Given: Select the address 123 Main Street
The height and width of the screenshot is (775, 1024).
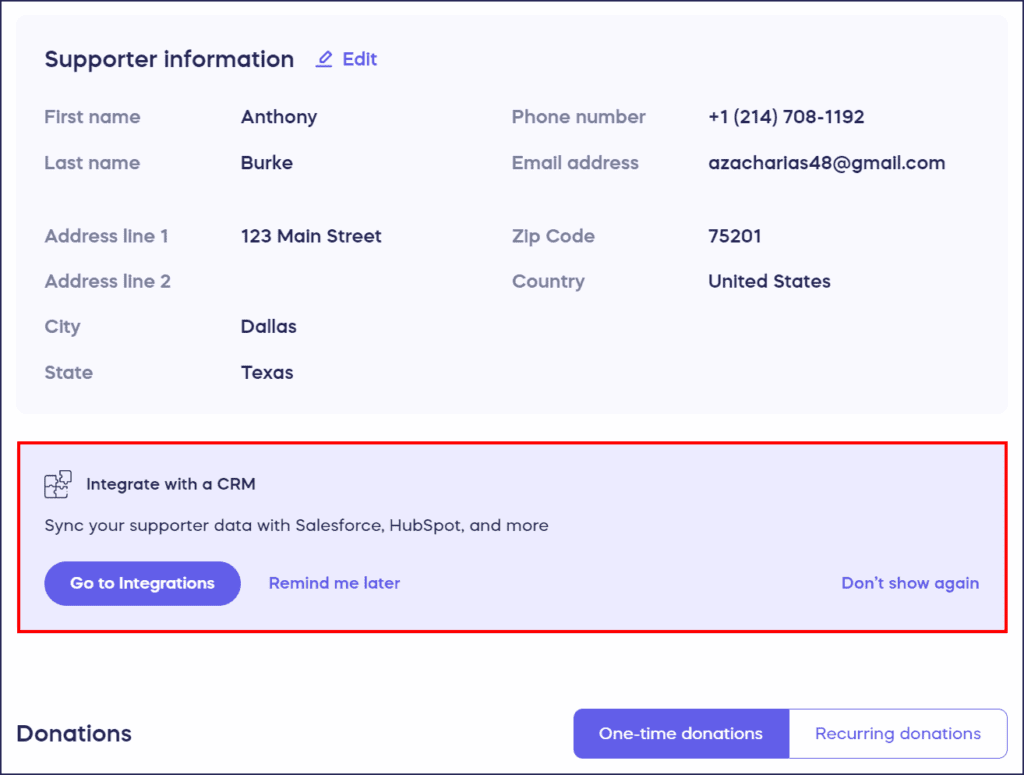Looking at the screenshot, I should point(311,237).
